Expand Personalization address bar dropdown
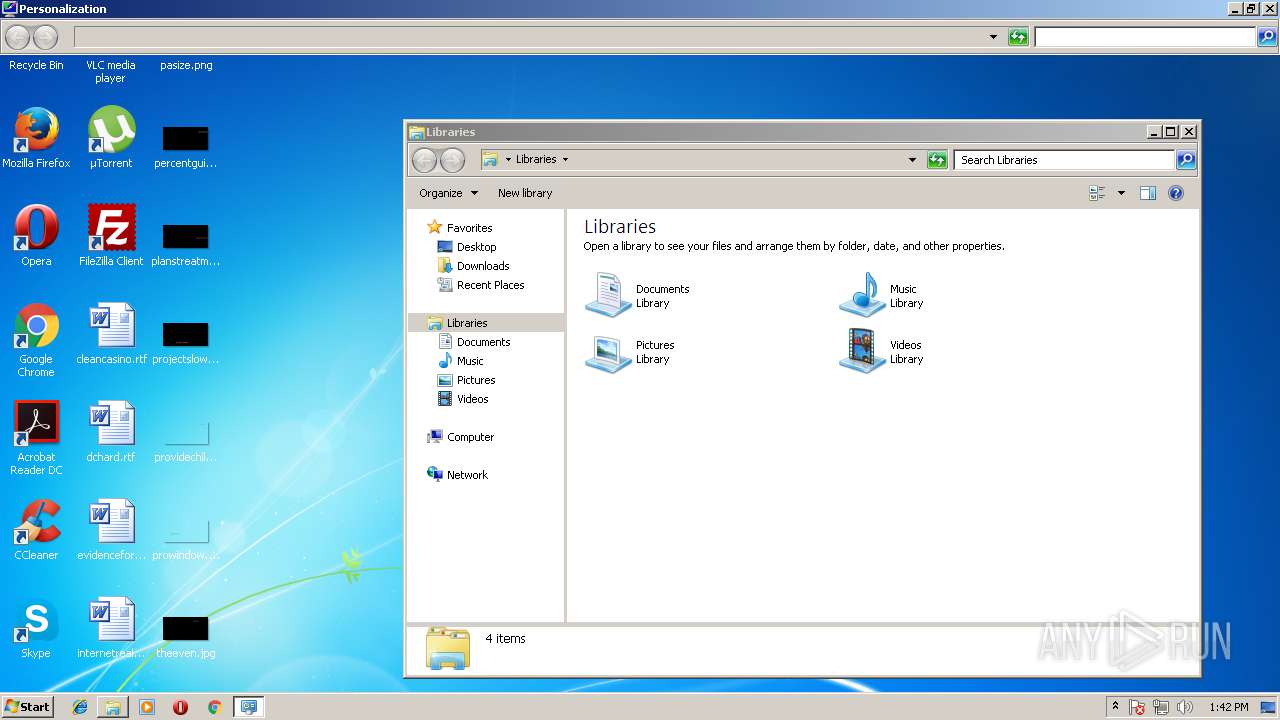The height and width of the screenshot is (720, 1280). (x=993, y=37)
